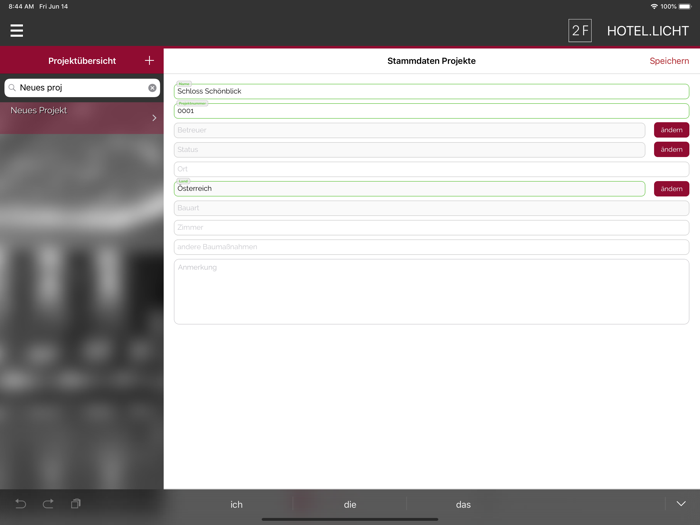Edit the project number field 0001
This screenshot has width=700, height=525.
(431, 111)
